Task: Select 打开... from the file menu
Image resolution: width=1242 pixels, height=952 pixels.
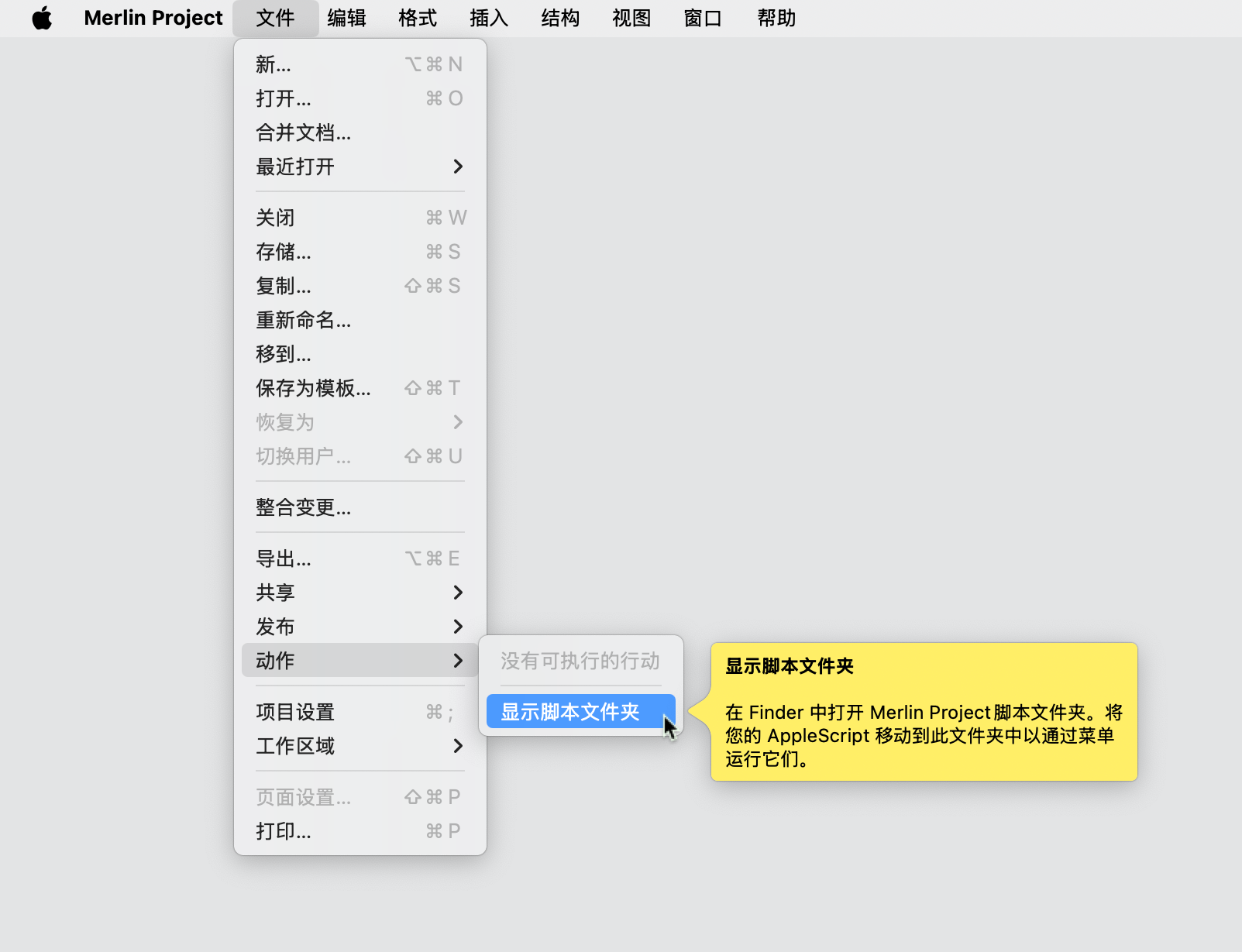Action: (x=360, y=98)
